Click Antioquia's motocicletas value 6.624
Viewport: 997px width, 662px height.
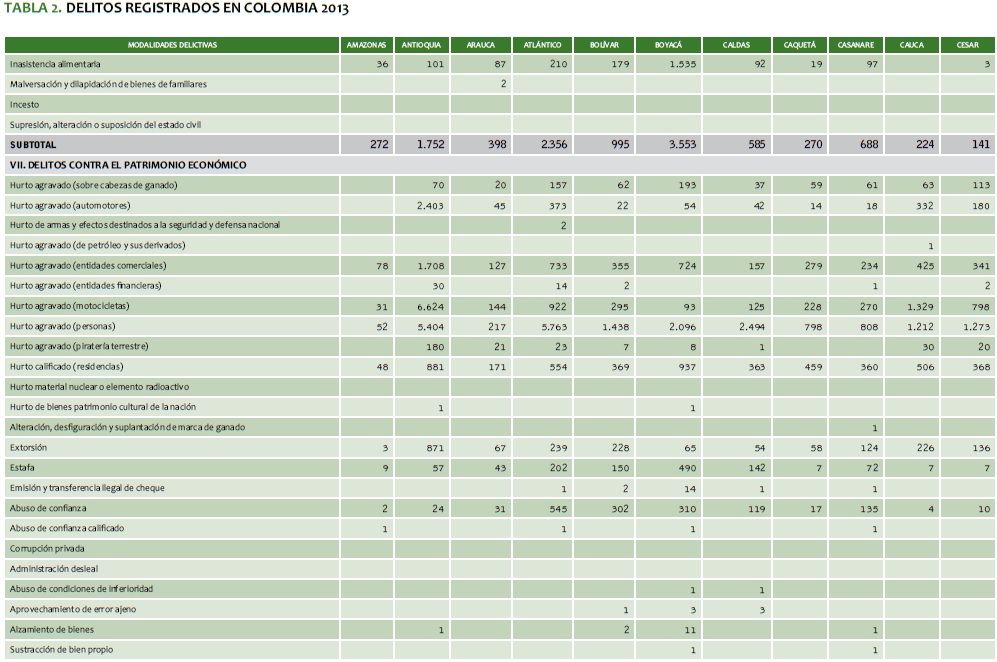click(x=428, y=306)
